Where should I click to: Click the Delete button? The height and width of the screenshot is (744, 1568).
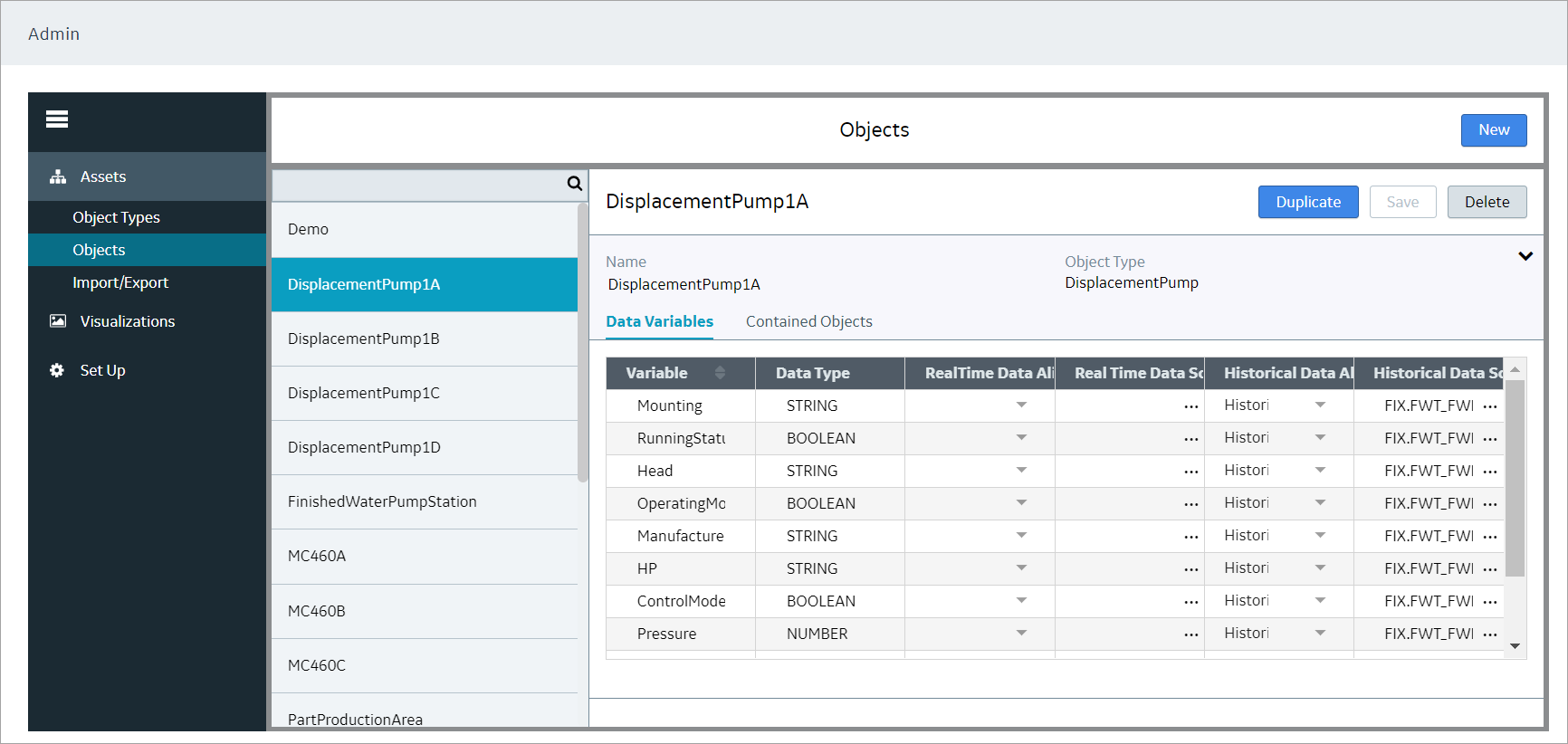tap(1487, 202)
